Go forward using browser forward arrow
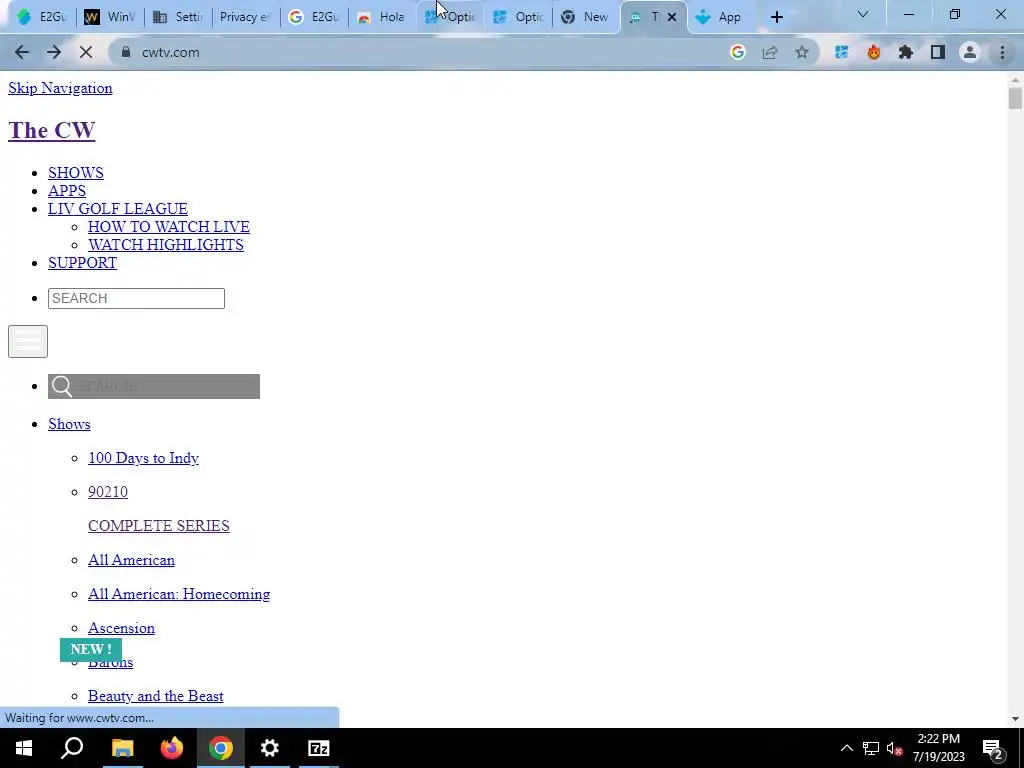This screenshot has width=1024, height=768. click(54, 52)
